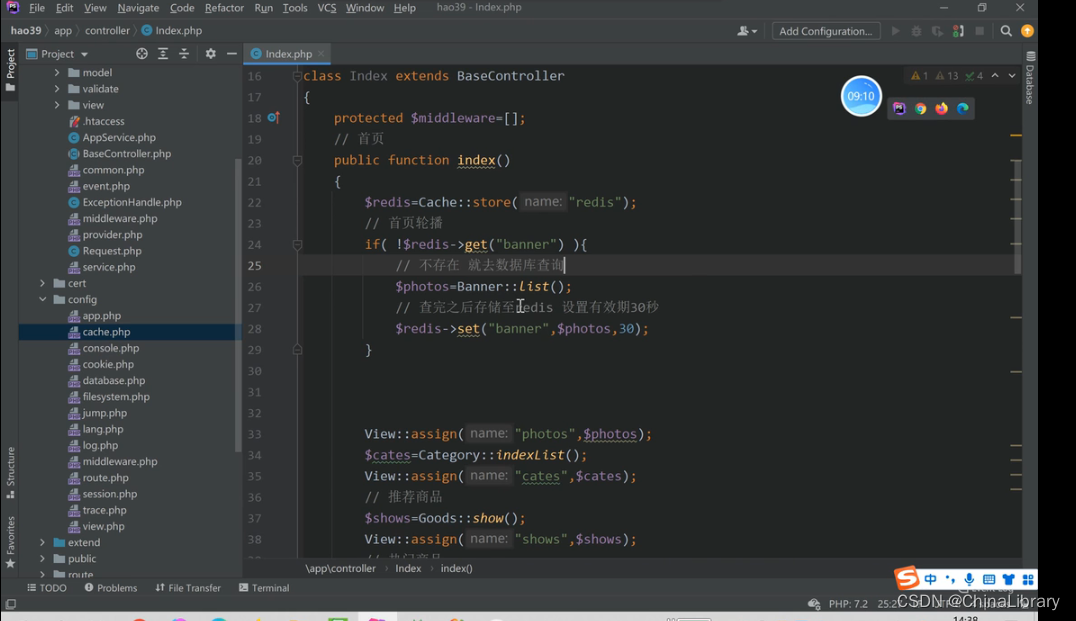Screen dimensions: 1076x621
Task: Toggle Sogou IME soft keyboard icon
Action: tap(989, 579)
